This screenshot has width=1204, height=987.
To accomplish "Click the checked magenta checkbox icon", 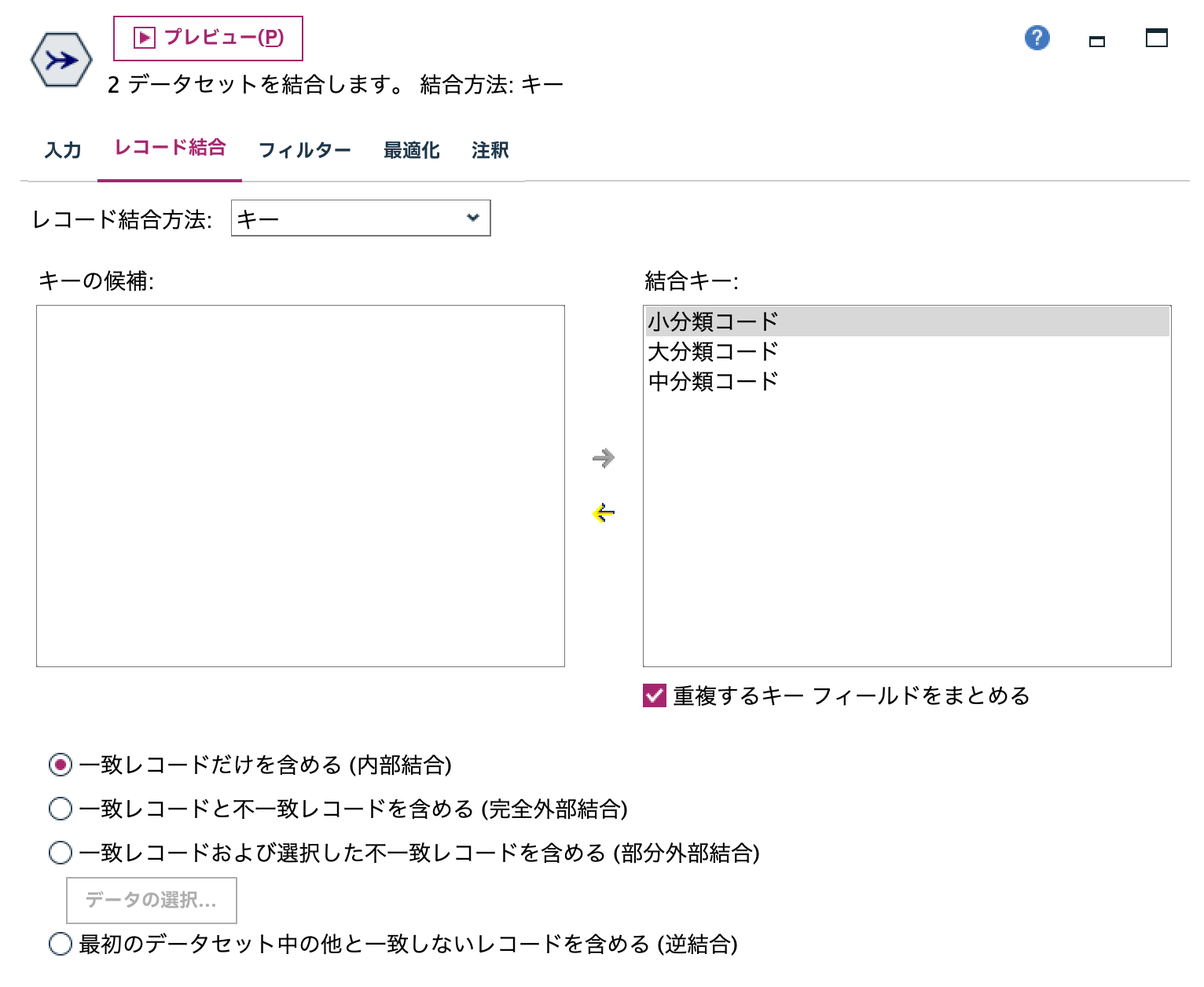I will [x=653, y=695].
